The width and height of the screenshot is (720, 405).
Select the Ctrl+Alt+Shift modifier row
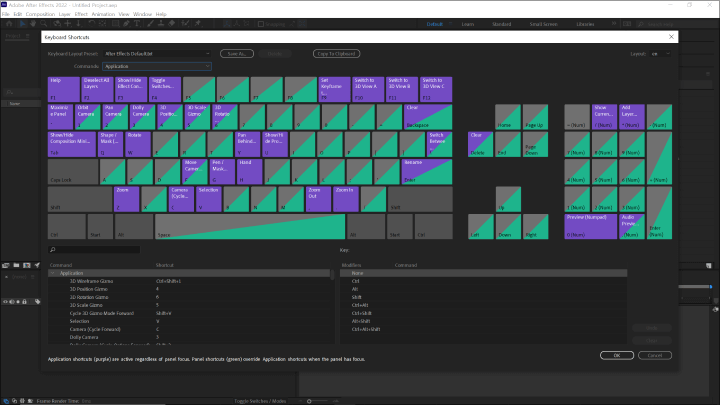(484, 329)
